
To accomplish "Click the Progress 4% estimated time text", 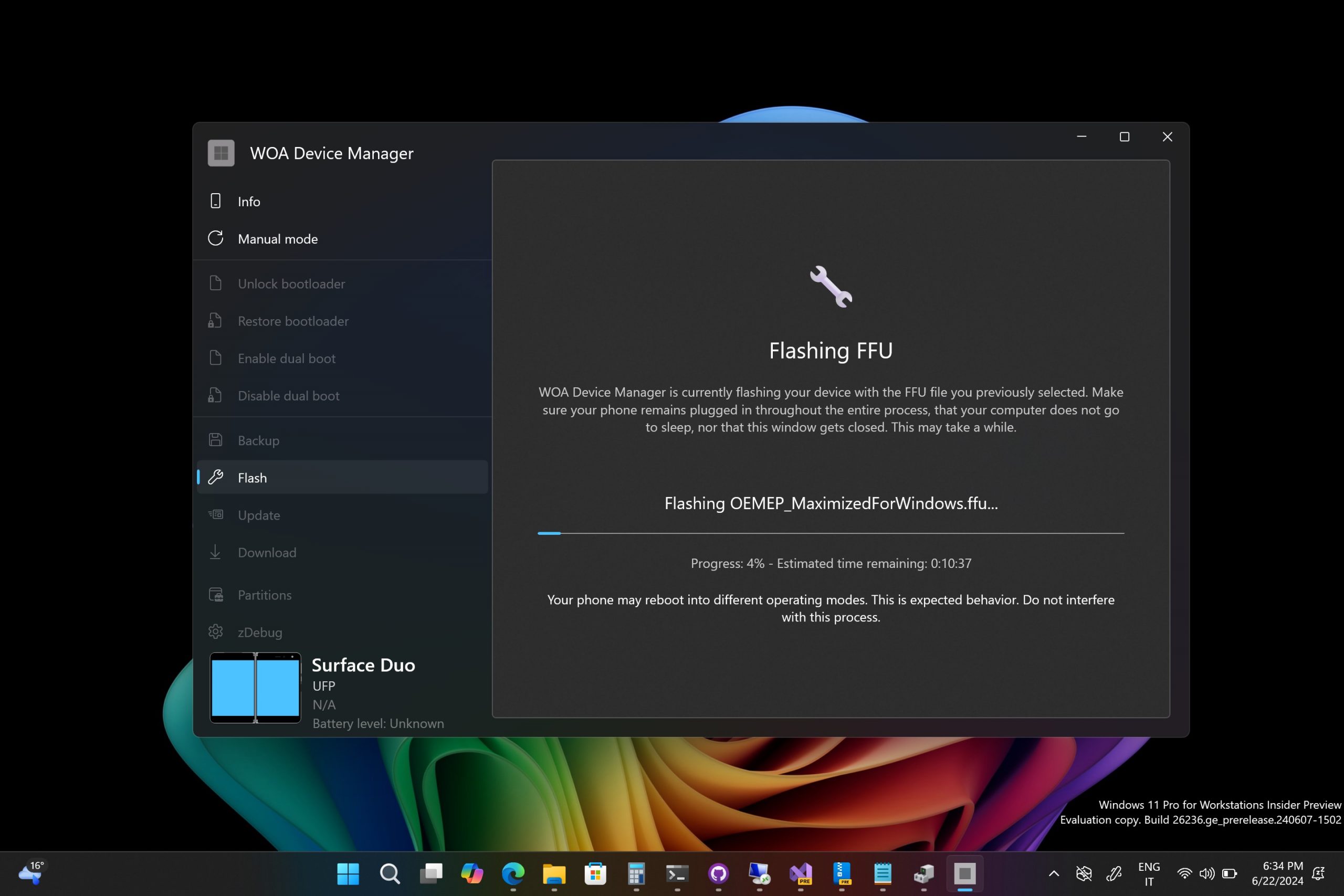I will point(831,563).
